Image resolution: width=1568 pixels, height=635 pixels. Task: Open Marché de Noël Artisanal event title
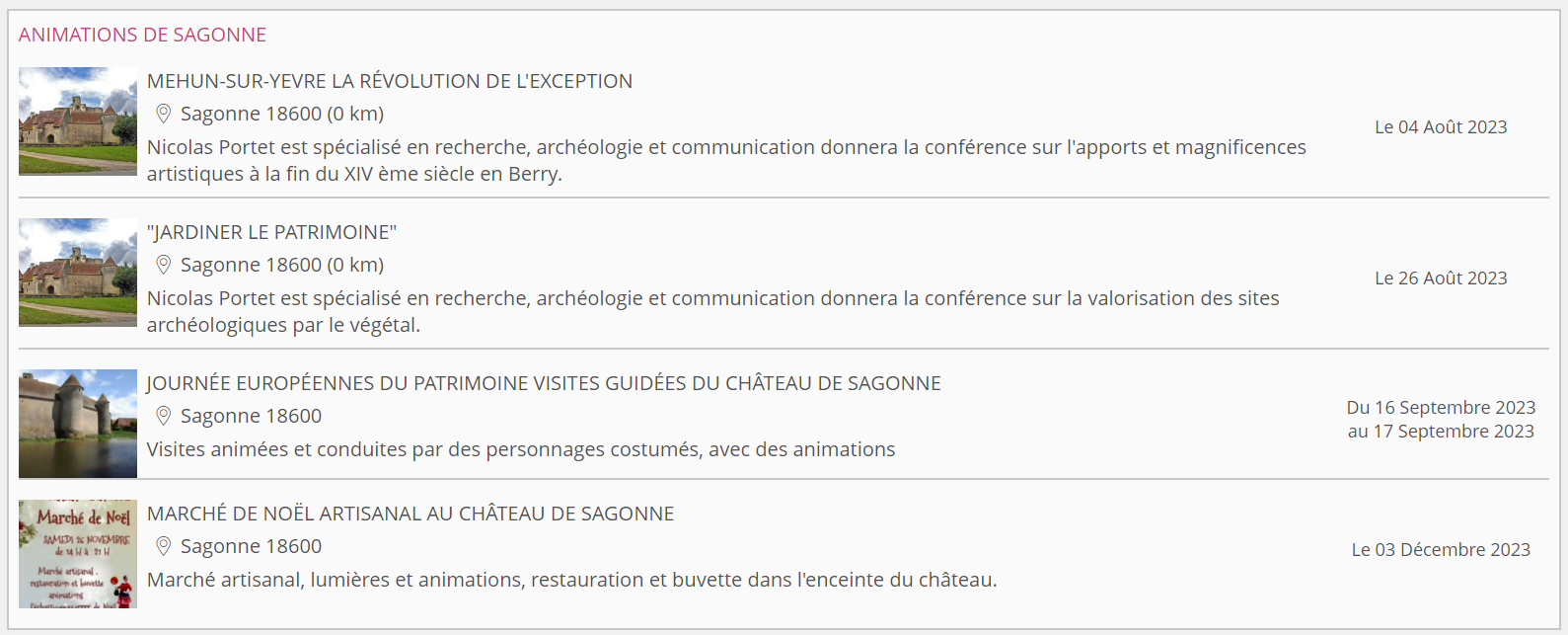click(411, 514)
